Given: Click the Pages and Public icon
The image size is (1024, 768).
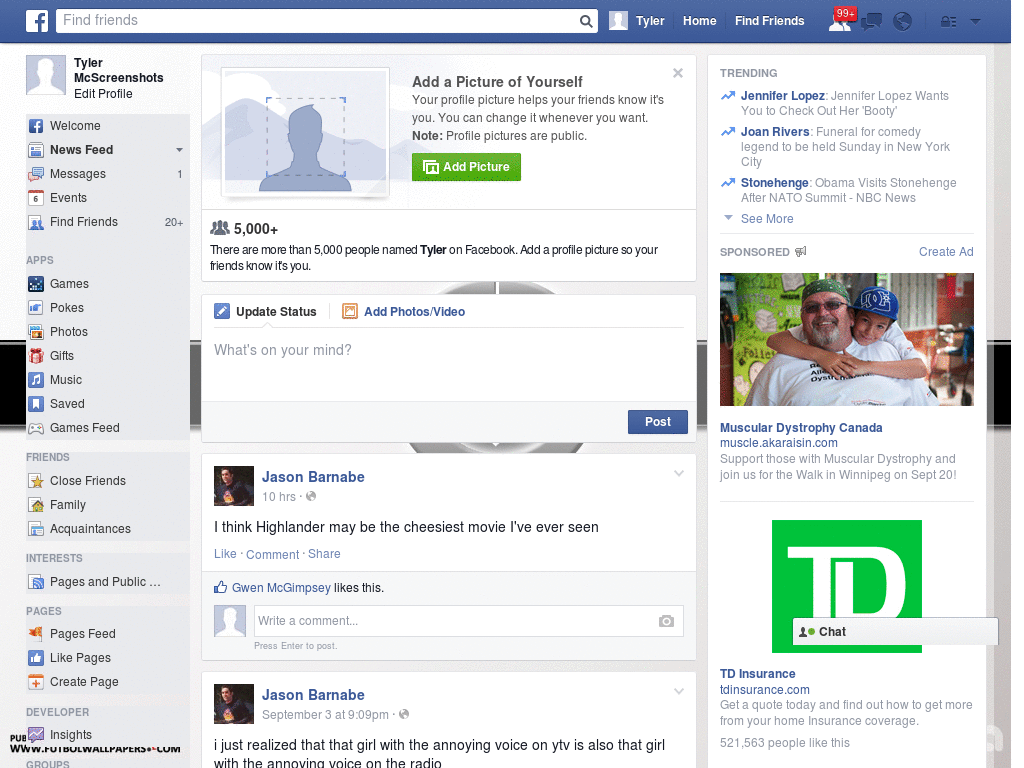Looking at the screenshot, I should tap(36, 582).
